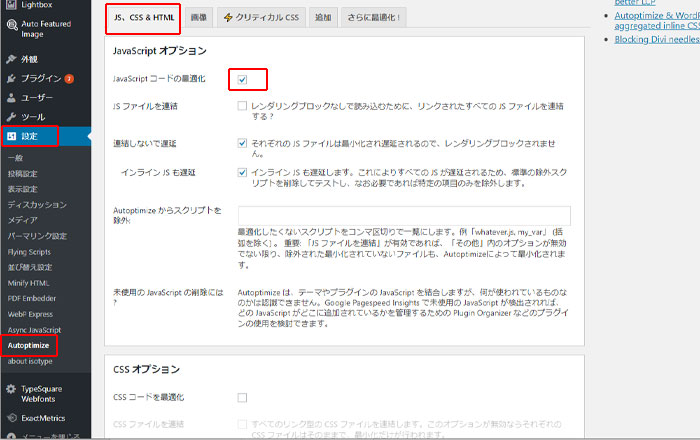Open Autoptimize settings entry
Screen dimensions: 700x440
point(28,345)
